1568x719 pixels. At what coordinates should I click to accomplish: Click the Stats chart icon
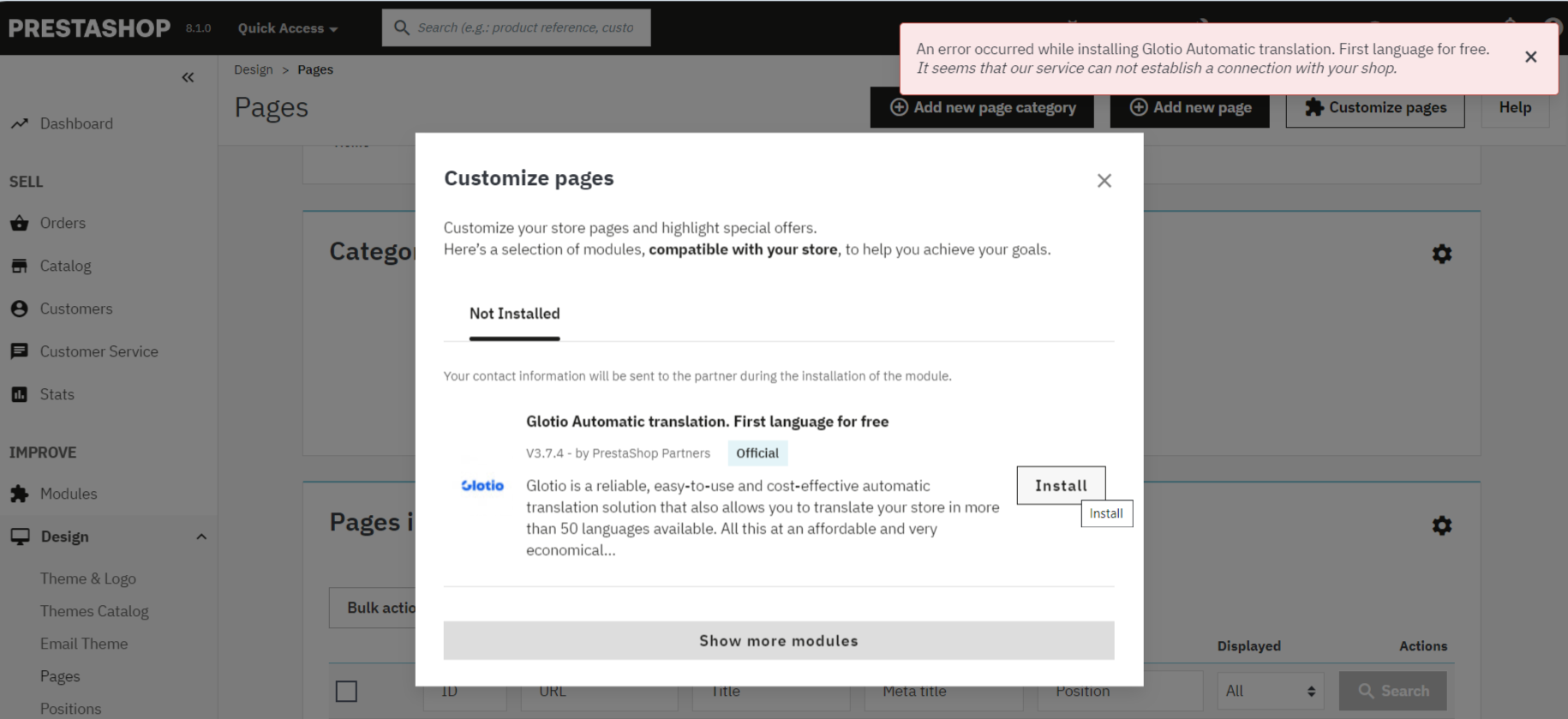click(x=19, y=394)
